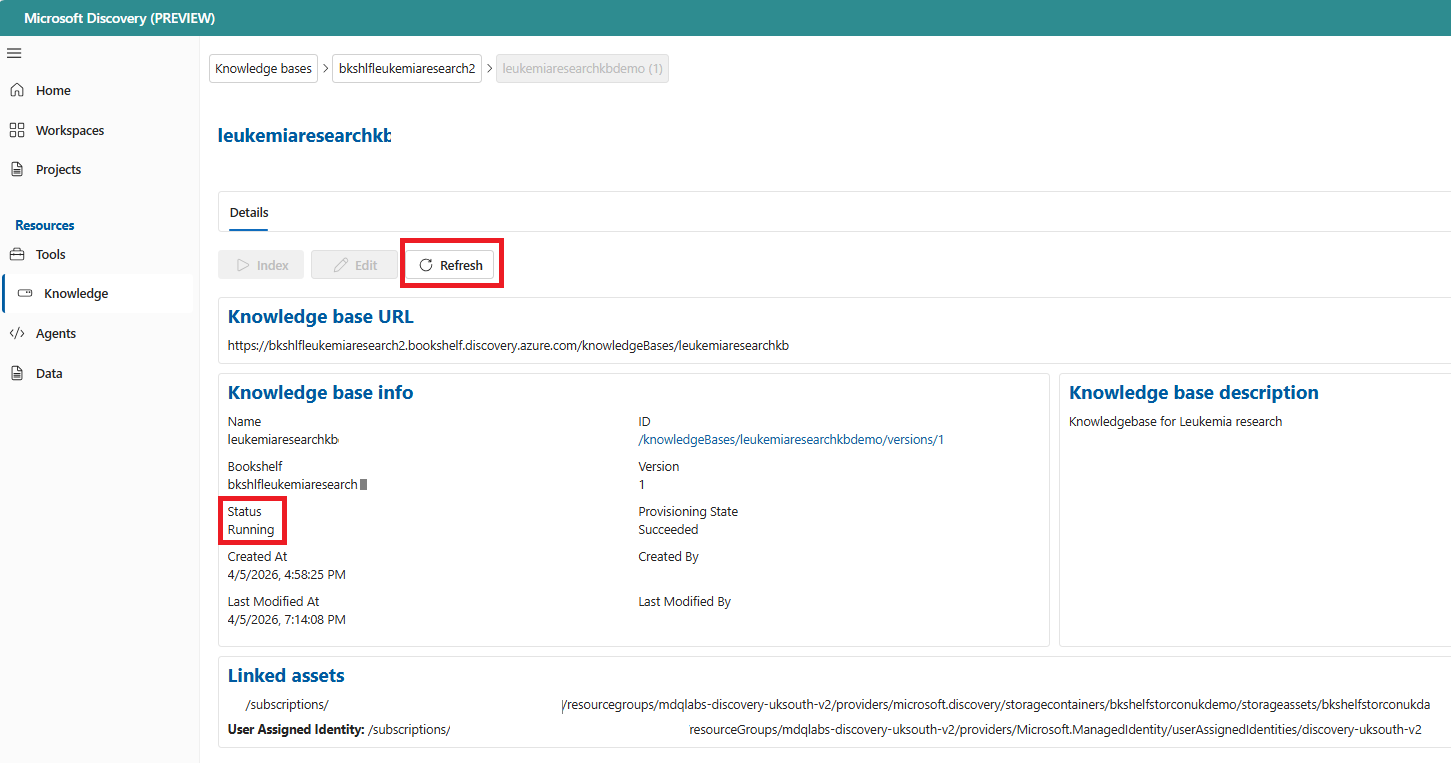Click the Knowledge base URL text
The height and width of the screenshot is (763, 1451).
[x=508, y=345]
